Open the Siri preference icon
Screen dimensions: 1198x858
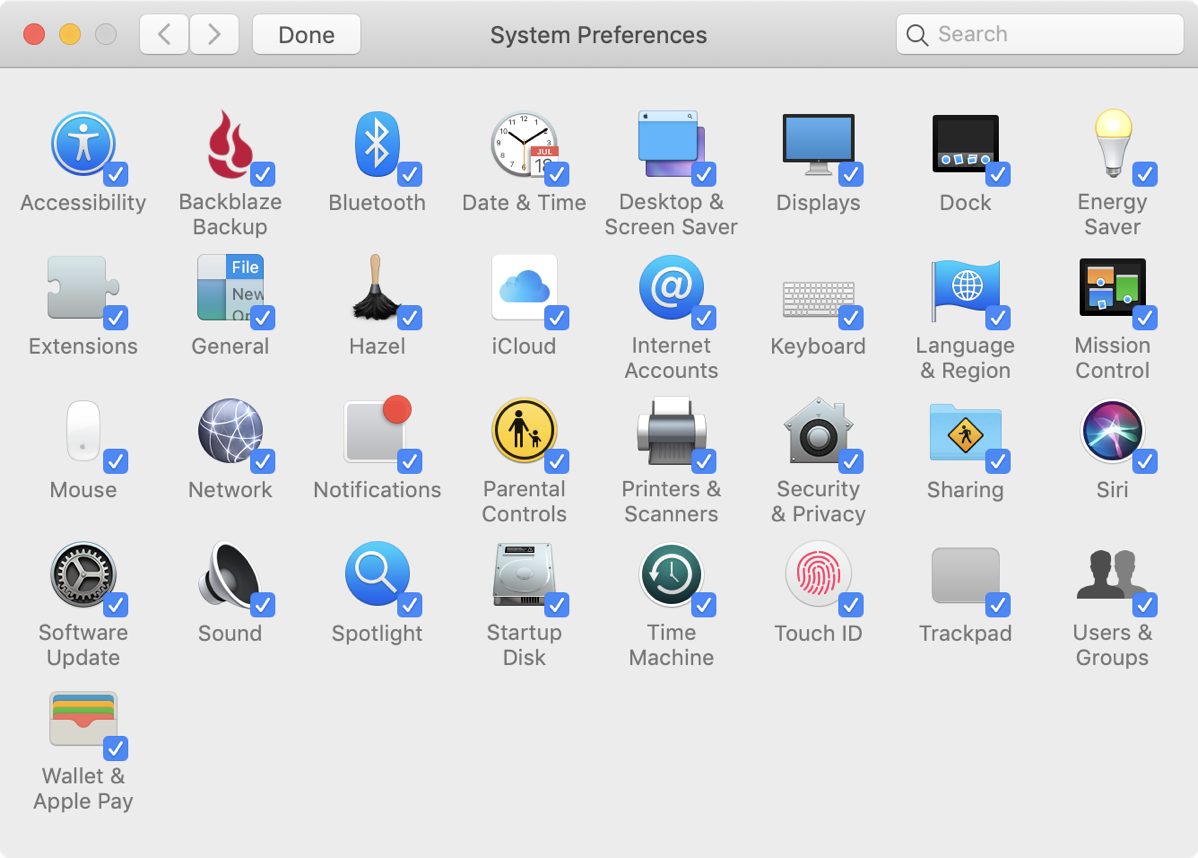pos(1112,431)
